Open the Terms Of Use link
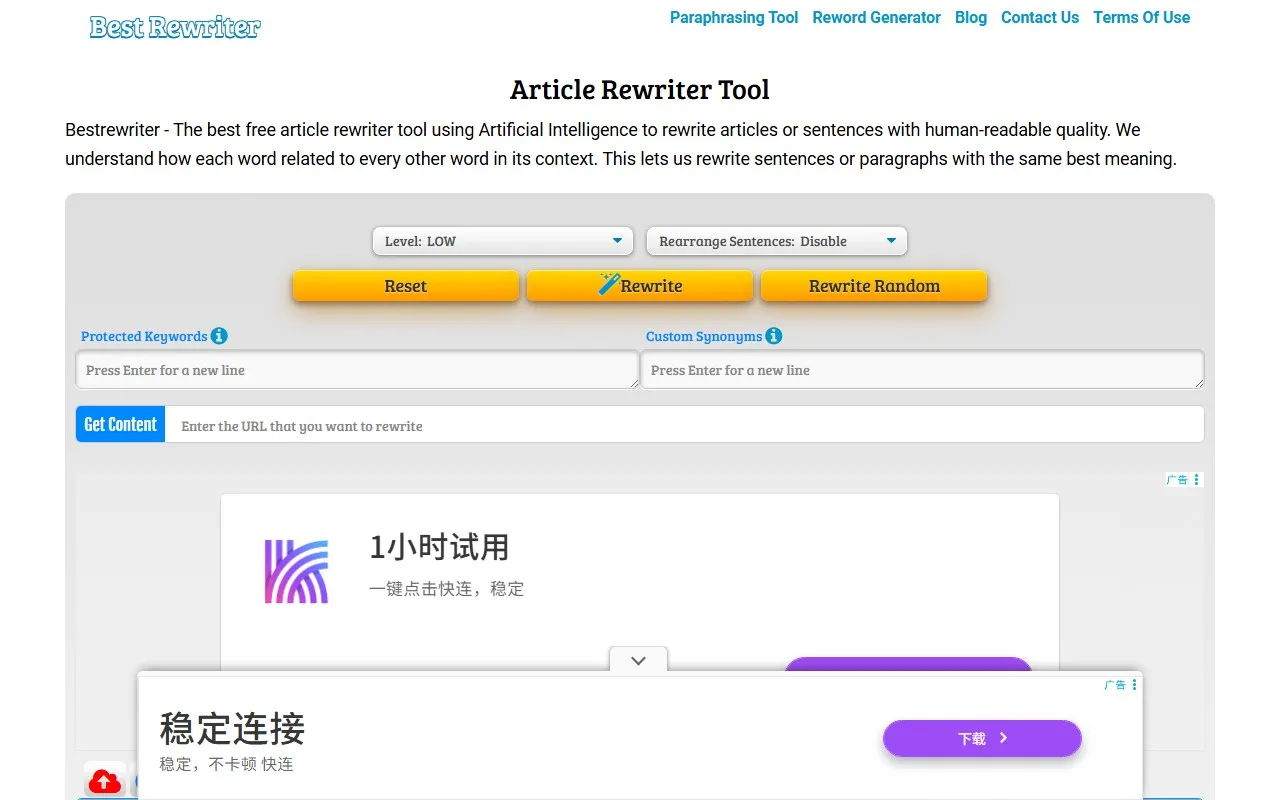The width and height of the screenshot is (1280, 800). tap(1141, 17)
